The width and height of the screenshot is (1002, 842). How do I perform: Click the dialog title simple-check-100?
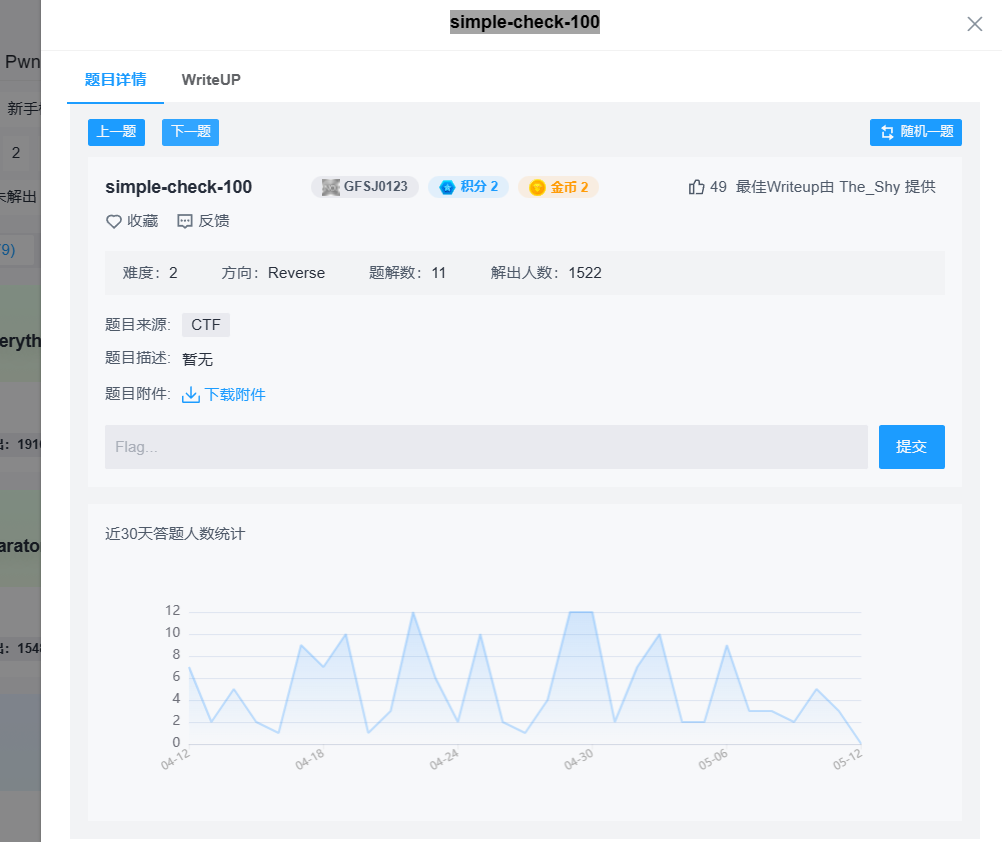coord(524,22)
